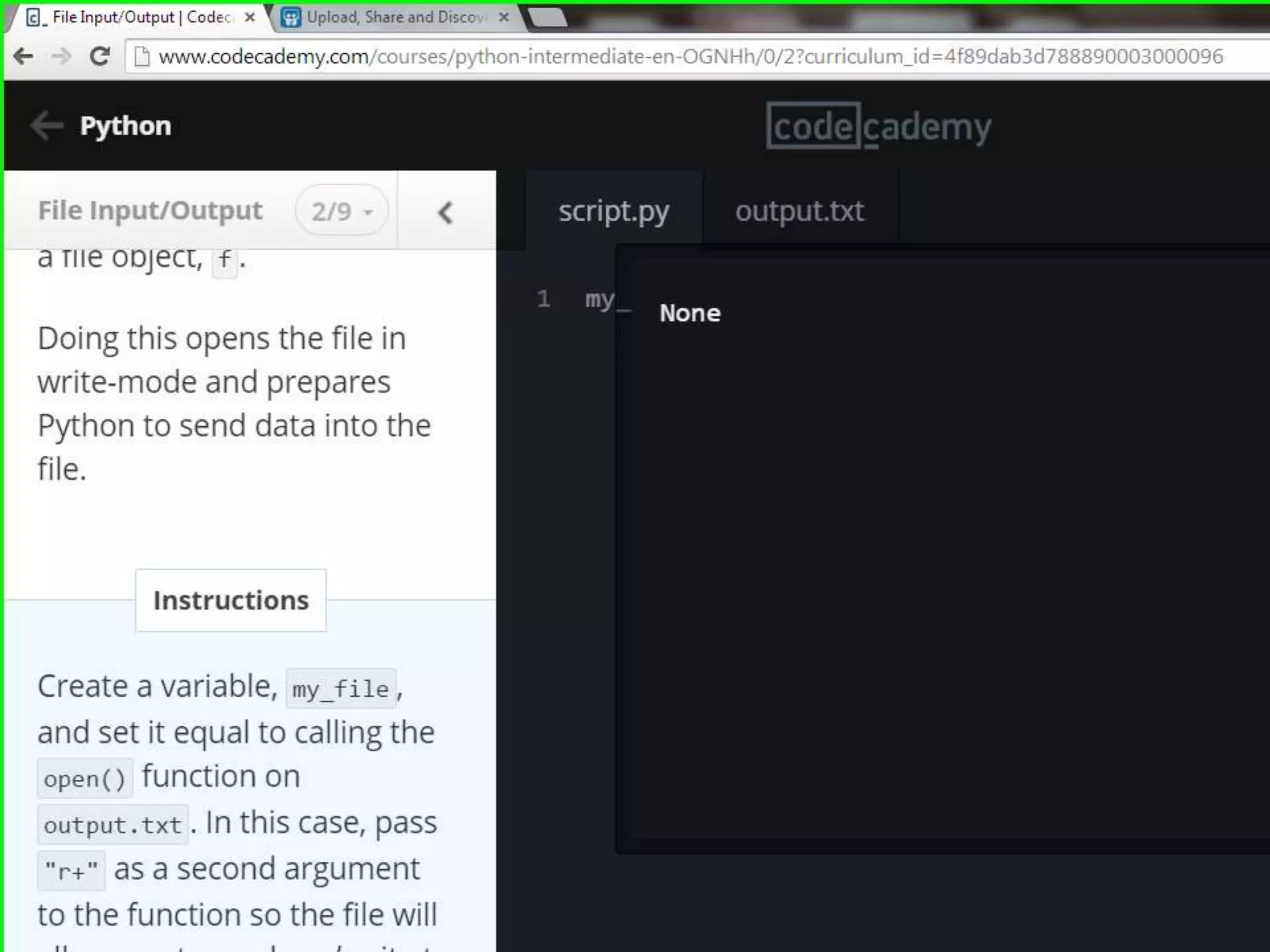Viewport: 1270px width, 952px height.
Task: Click the None text in popup
Action: [x=690, y=313]
